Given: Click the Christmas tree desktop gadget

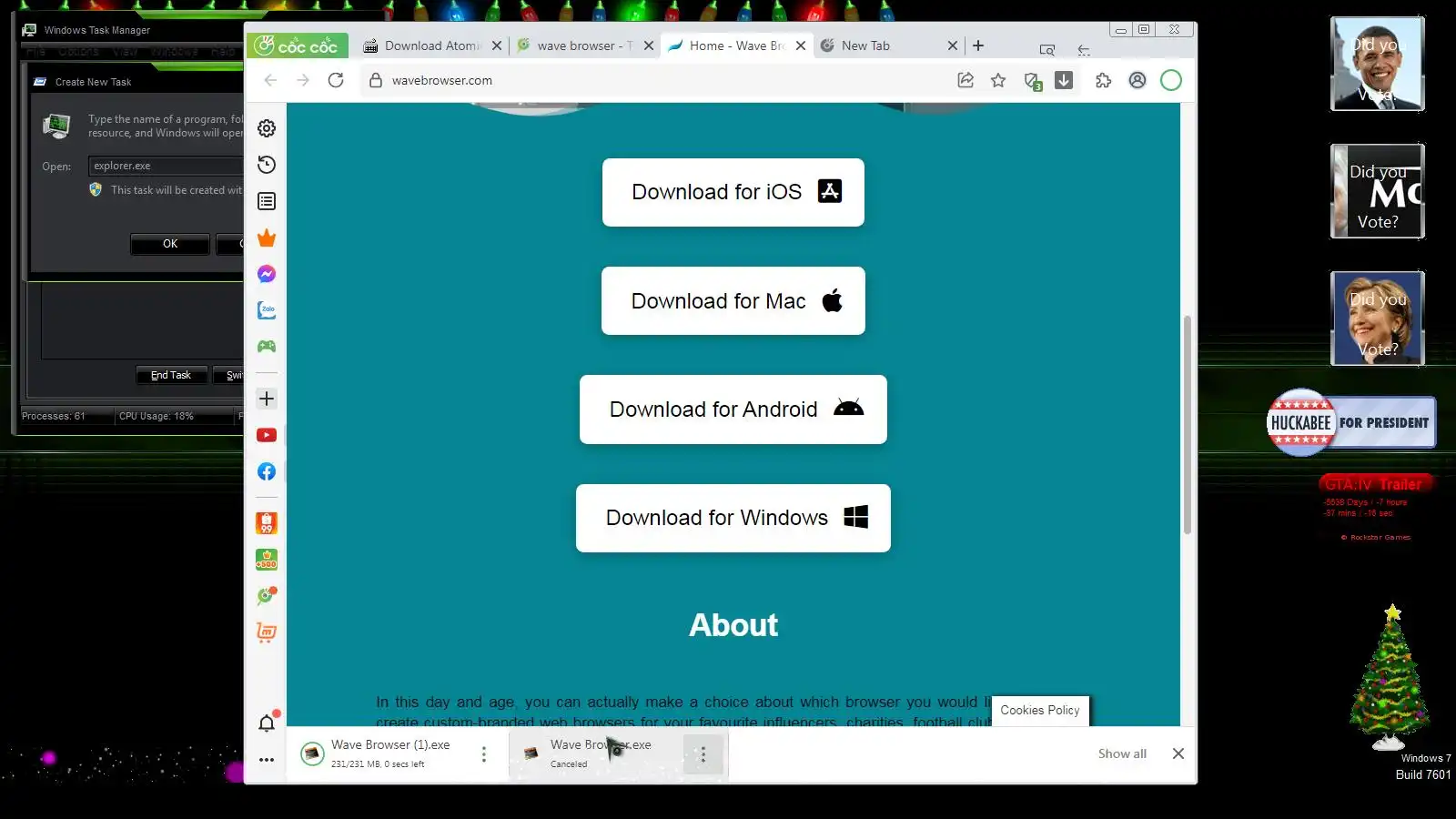Looking at the screenshot, I should tap(1391, 678).
